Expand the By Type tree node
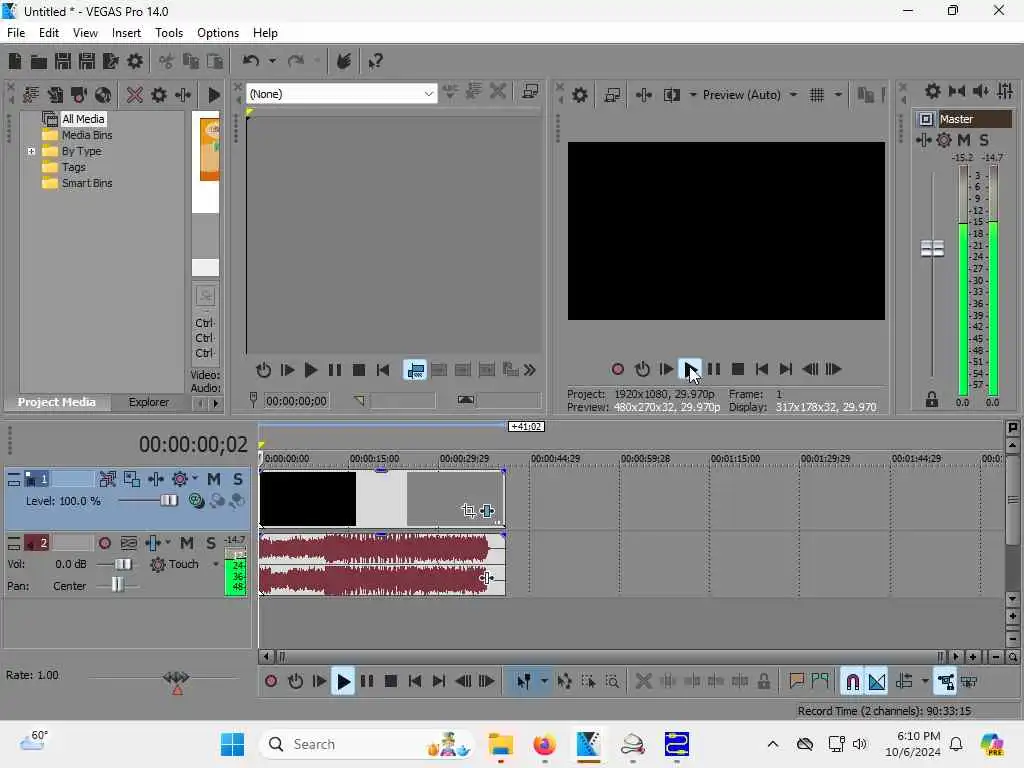Image resolution: width=1024 pixels, height=768 pixels. [31, 152]
